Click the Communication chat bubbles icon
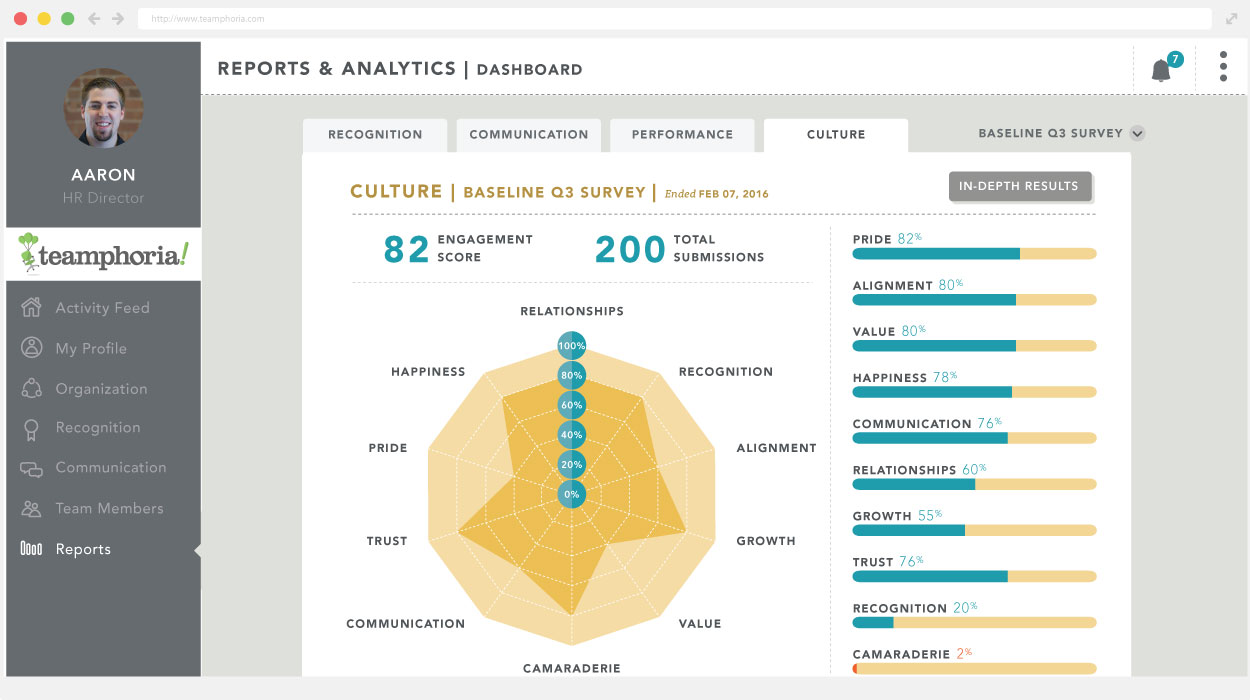The width and height of the screenshot is (1250, 700). [32, 468]
